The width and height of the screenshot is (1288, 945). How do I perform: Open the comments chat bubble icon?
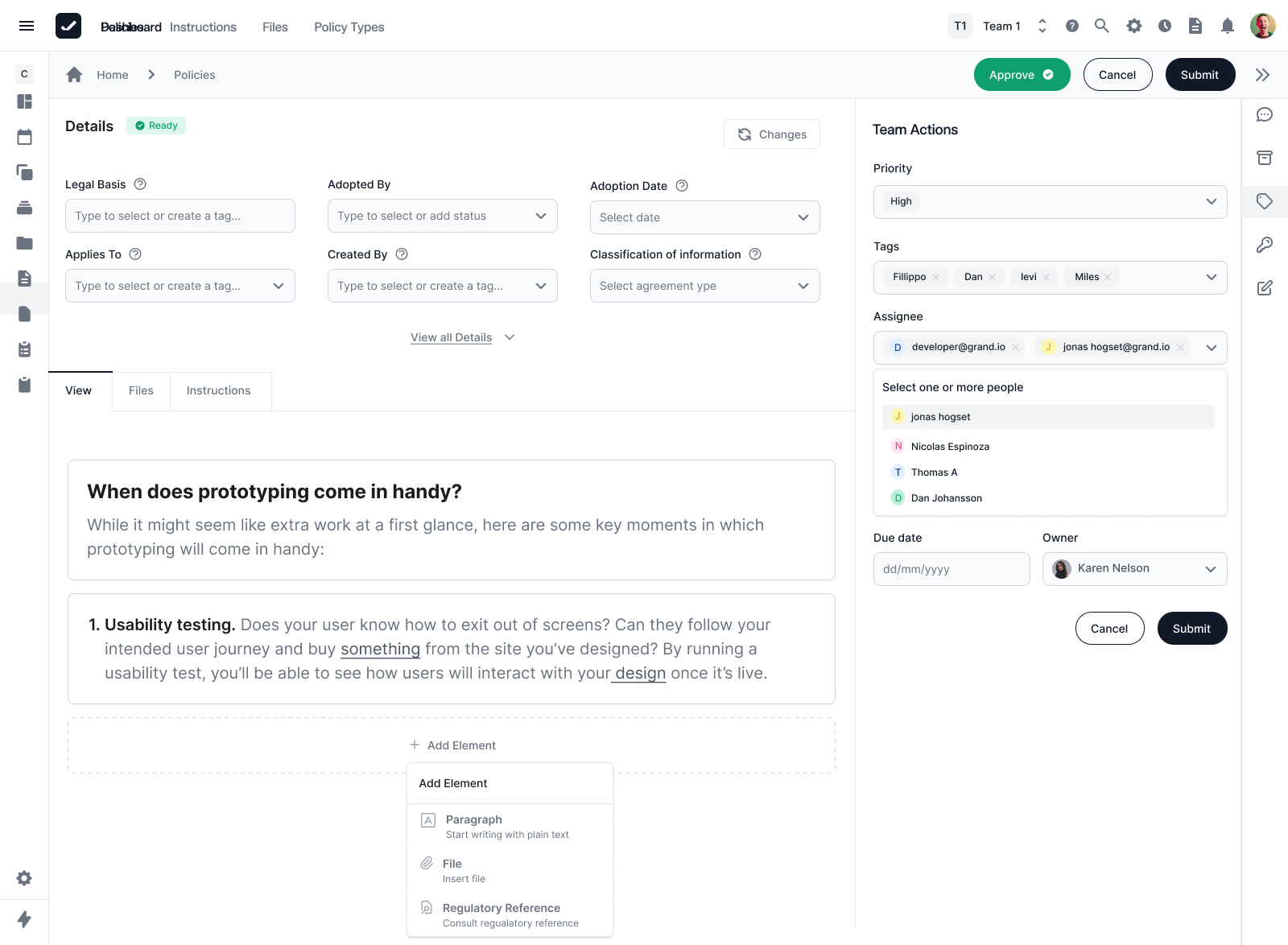(1264, 115)
